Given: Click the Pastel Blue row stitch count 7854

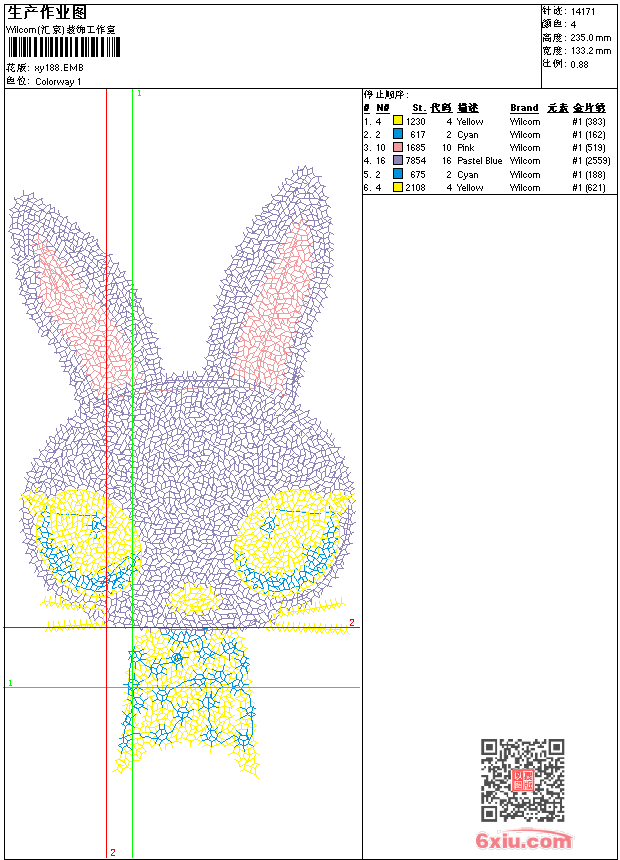Looking at the screenshot, I should [x=415, y=161].
